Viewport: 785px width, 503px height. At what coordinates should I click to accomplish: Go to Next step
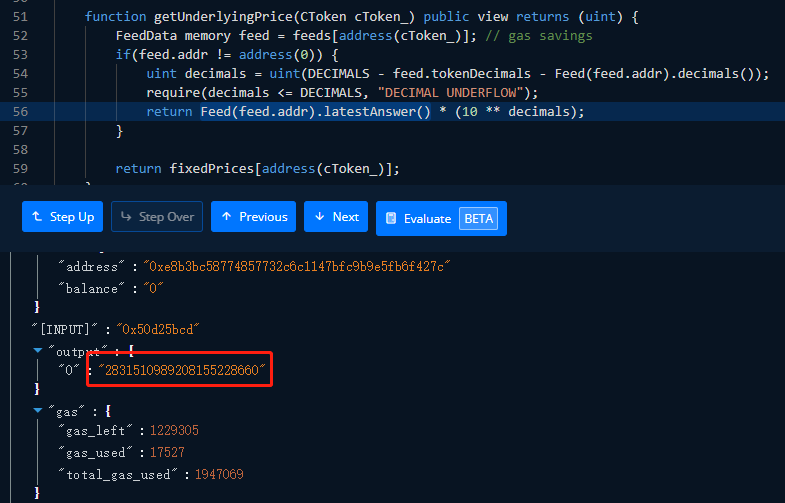(x=336, y=217)
